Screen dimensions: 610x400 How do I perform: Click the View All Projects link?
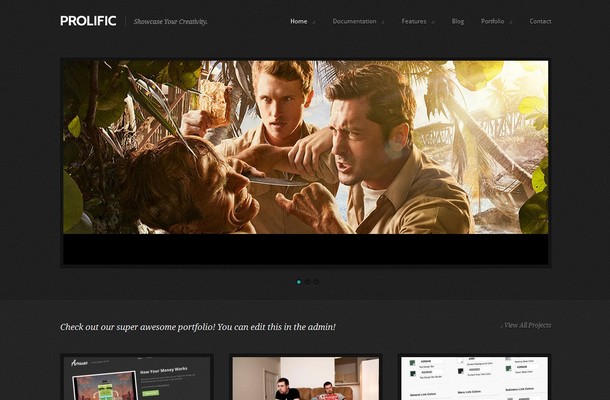pyautogui.click(x=527, y=325)
